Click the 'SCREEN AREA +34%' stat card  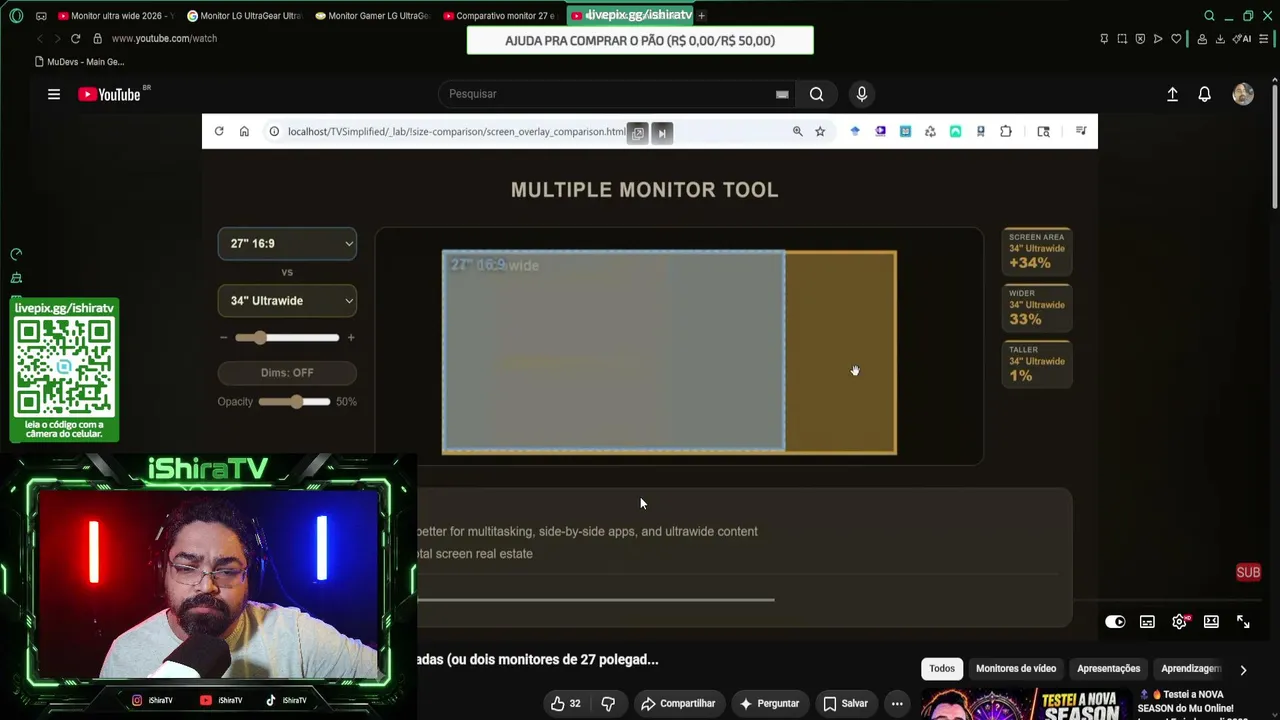(1037, 252)
